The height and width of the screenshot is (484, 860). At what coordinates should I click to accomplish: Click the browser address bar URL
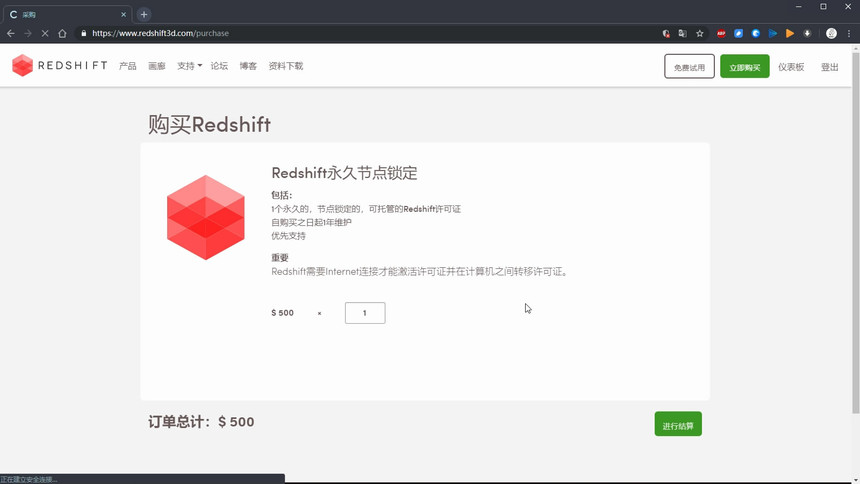(x=160, y=33)
